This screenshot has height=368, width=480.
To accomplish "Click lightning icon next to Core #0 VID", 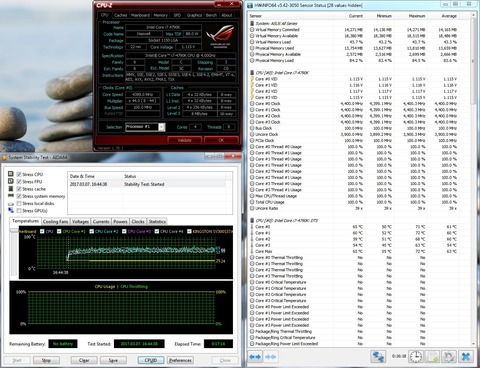I will 252,79.
